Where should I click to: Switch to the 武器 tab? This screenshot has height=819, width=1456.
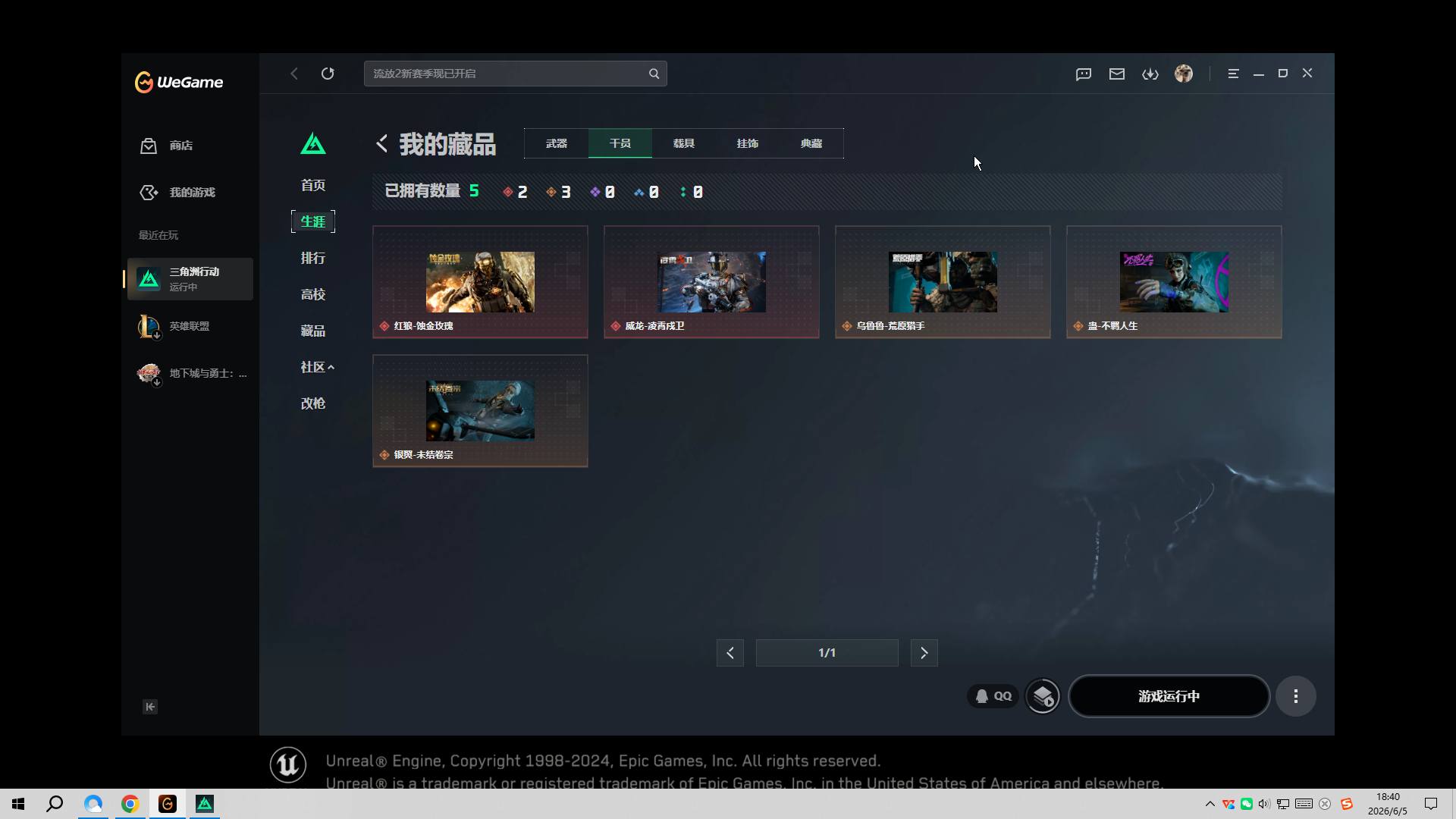(x=557, y=143)
